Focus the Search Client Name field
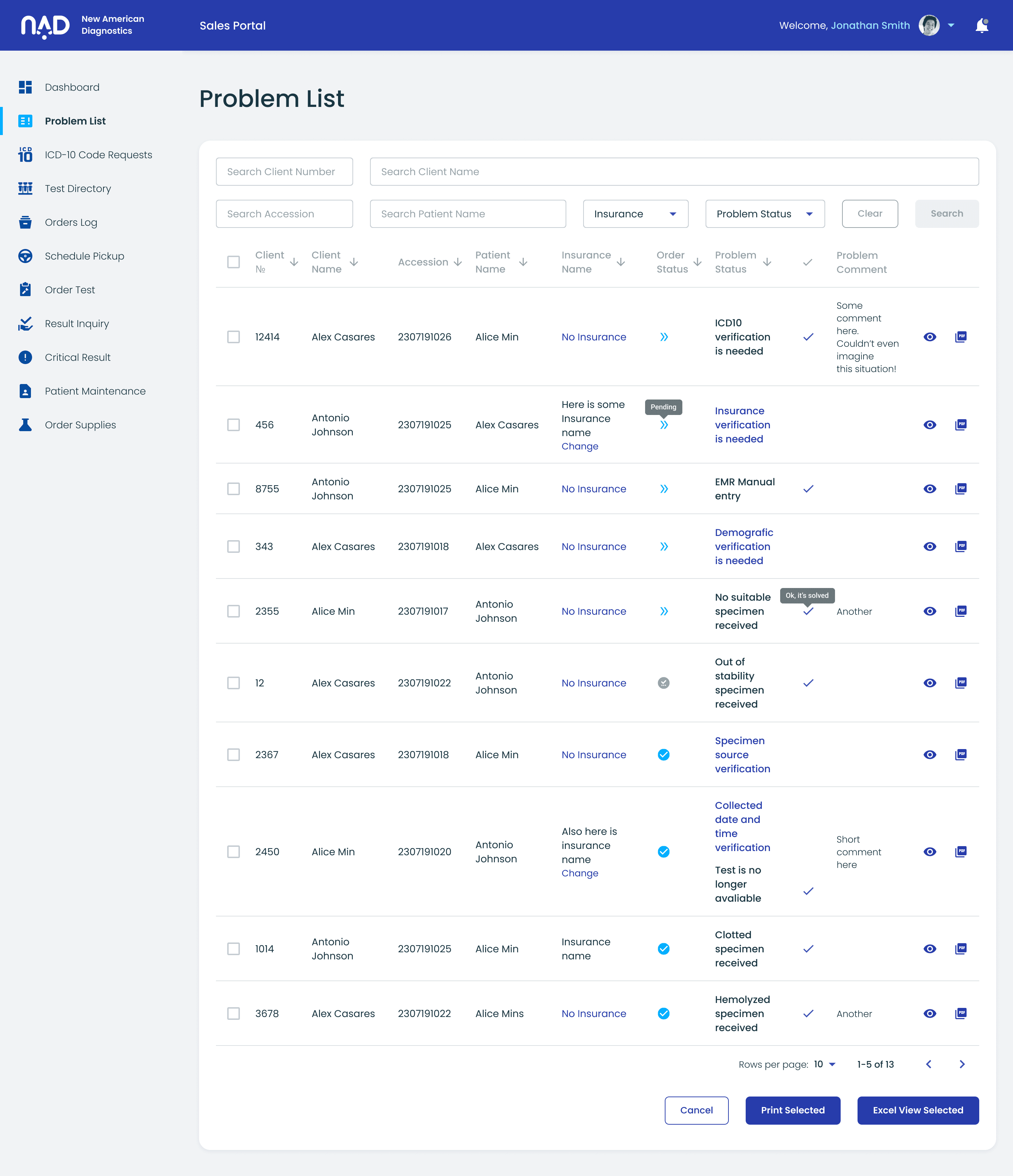This screenshot has width=1013, height=1176. click(x=674, y=171)
